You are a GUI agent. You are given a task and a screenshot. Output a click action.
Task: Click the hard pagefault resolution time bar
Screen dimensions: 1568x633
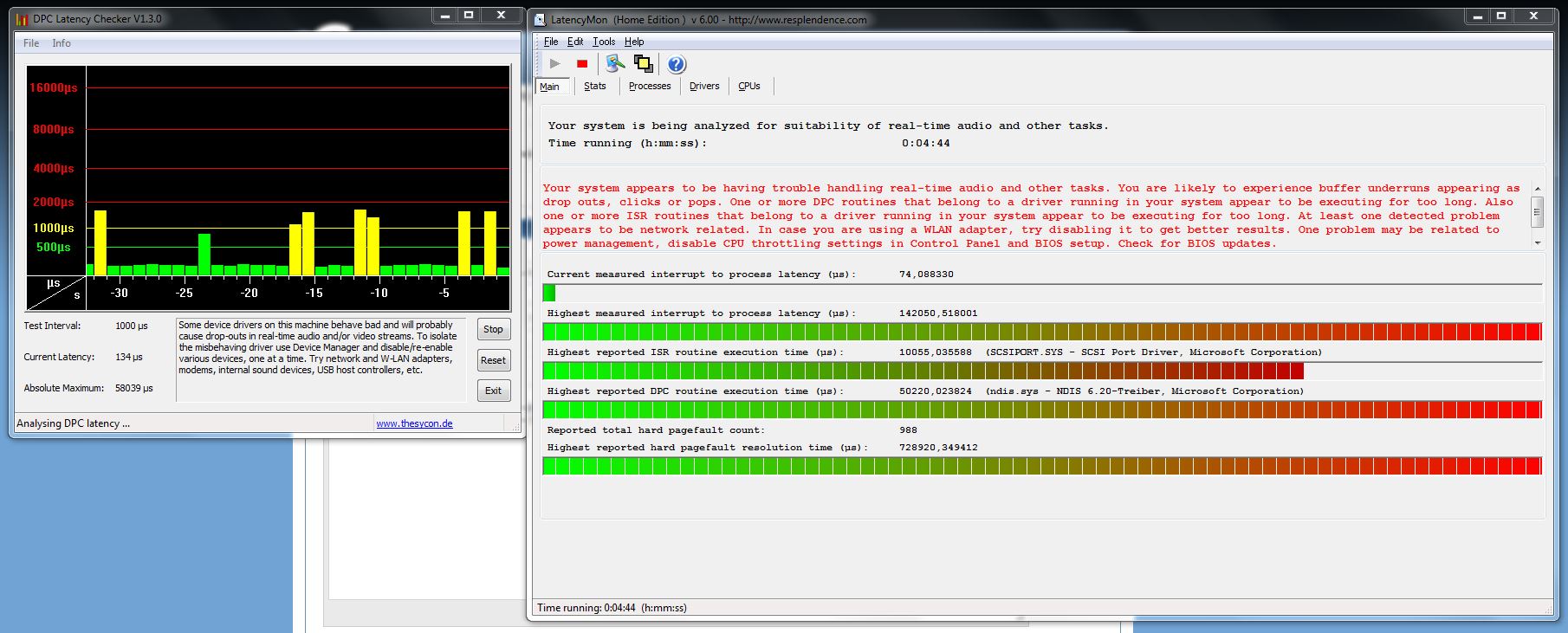pos(1042,466)
